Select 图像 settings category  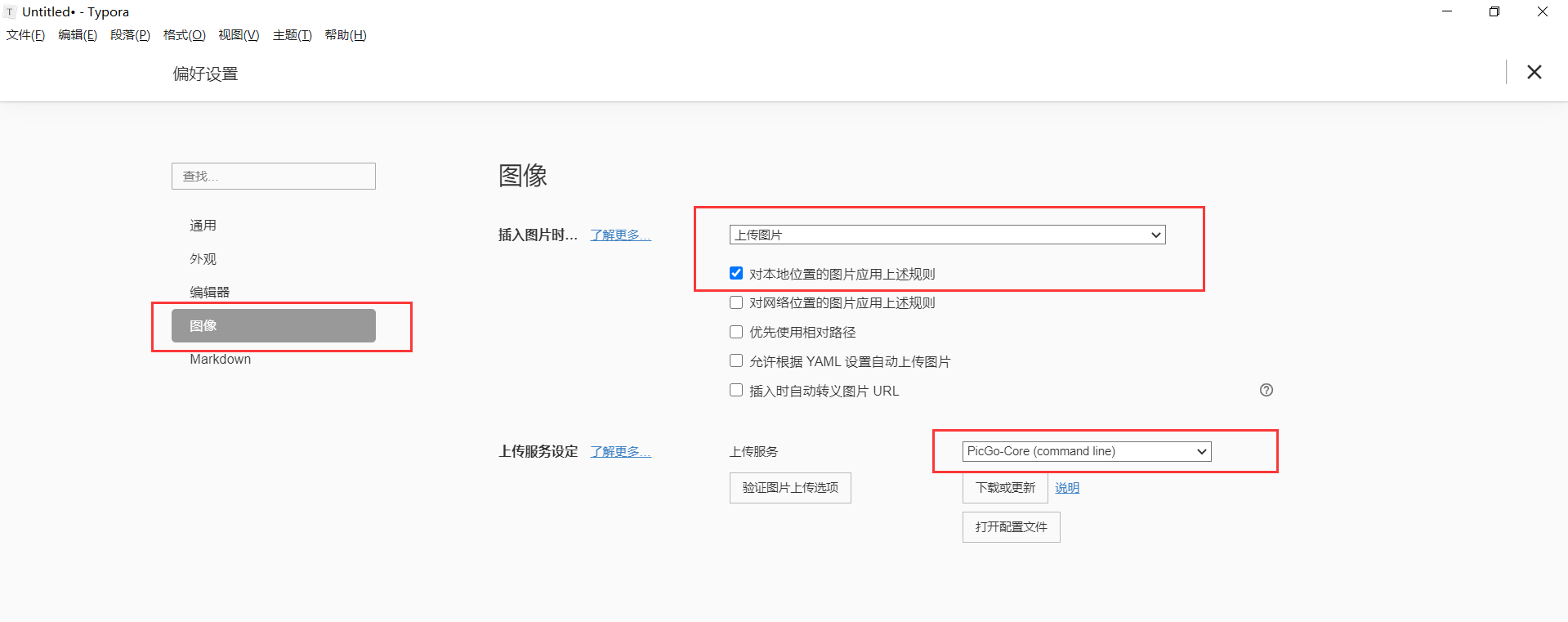coord(274,325)
